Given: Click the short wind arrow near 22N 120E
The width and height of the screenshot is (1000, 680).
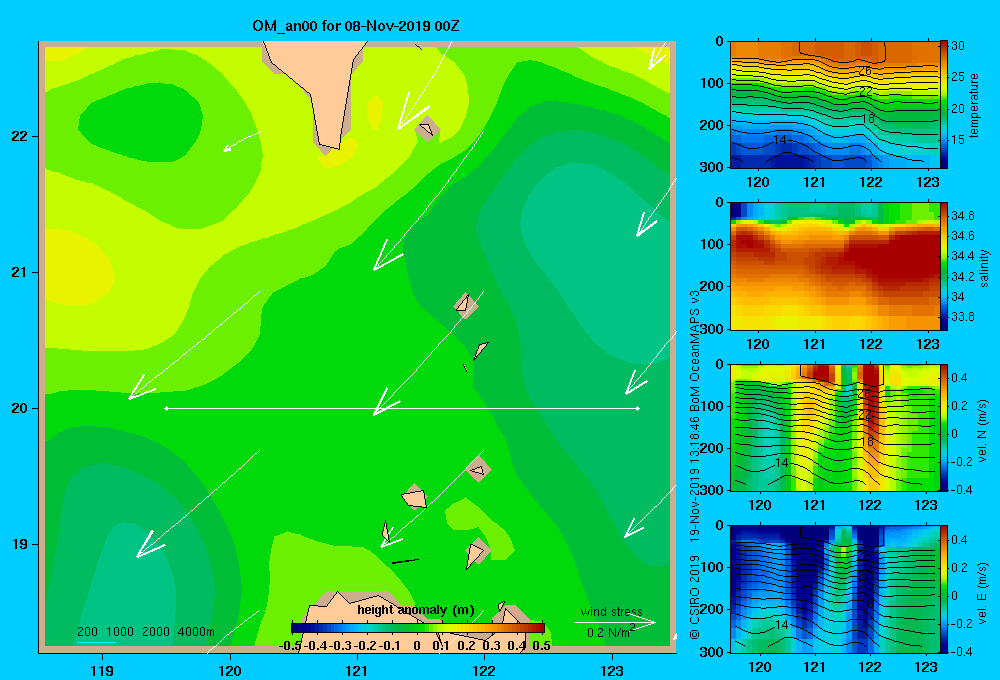Looking at the screenshot, I should click(x=241, y=142).
